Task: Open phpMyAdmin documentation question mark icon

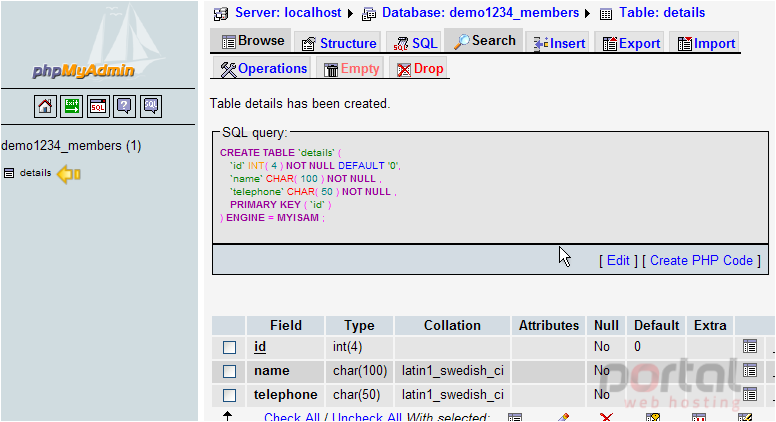Action: pyautogui.click(x=124, y=106)
